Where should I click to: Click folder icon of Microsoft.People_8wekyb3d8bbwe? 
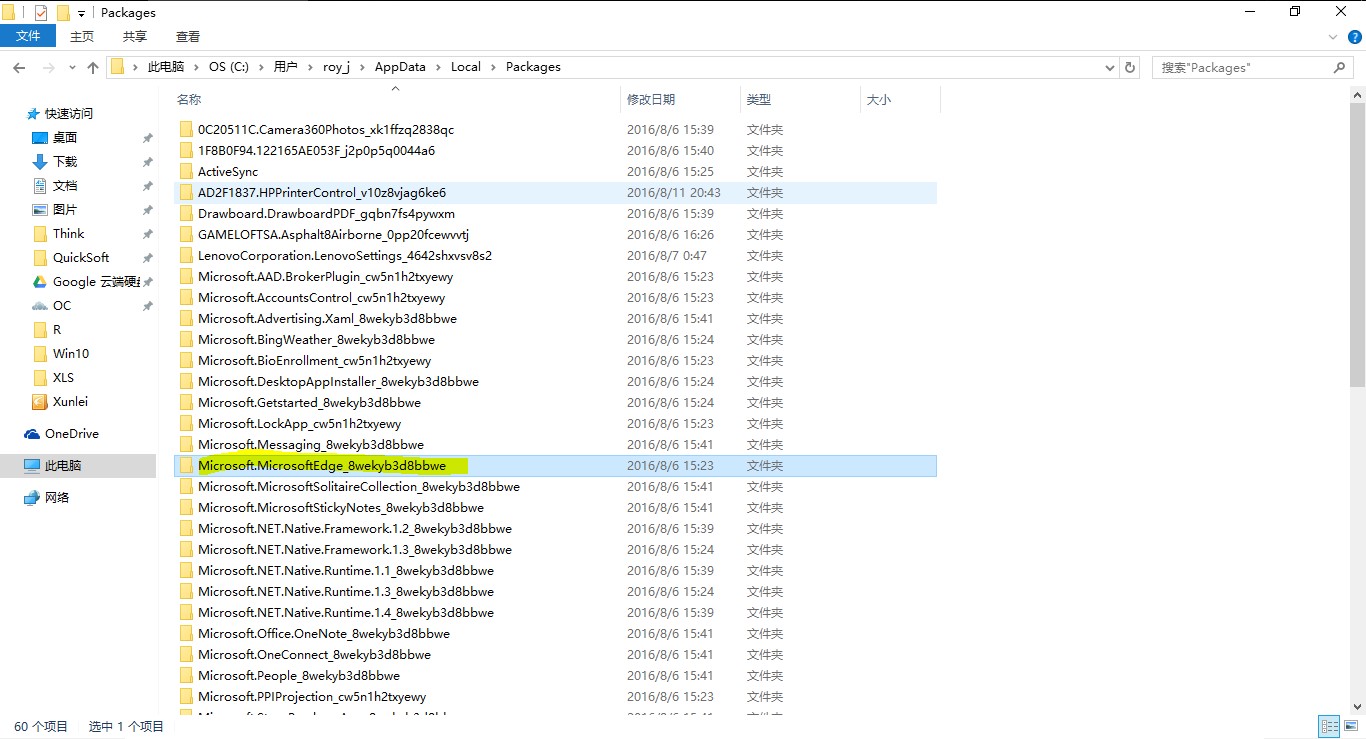click(x=186, y=675)
